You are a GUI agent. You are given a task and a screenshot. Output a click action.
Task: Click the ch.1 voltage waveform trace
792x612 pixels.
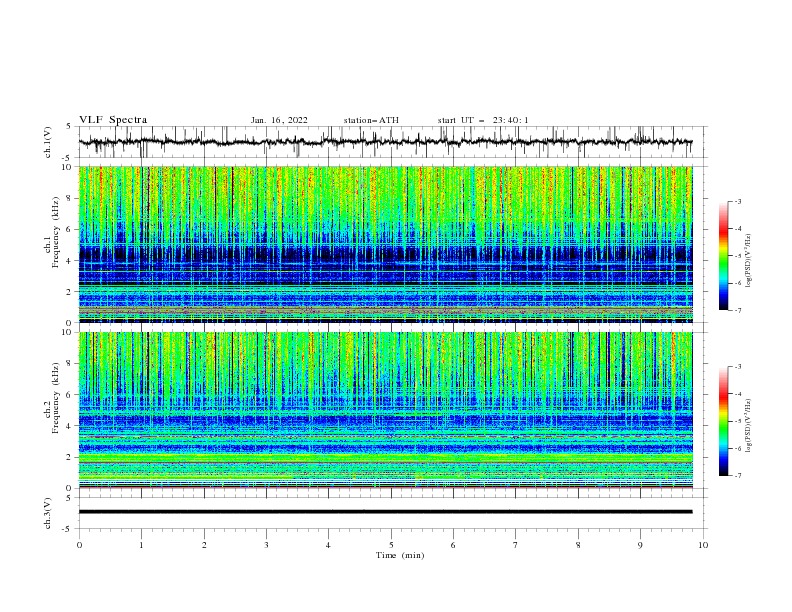[385, 142]
